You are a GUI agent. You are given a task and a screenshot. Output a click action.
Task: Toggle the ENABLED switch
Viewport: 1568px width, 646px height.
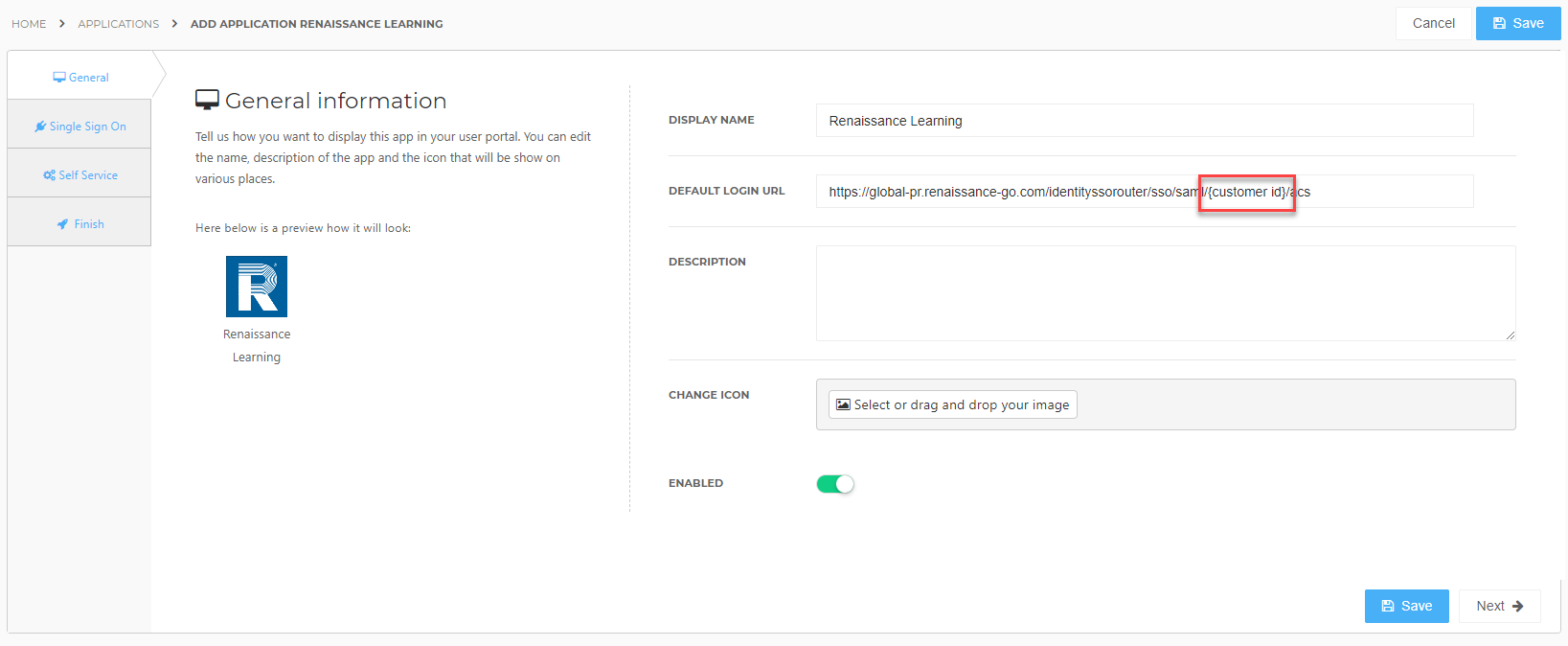tap(835, 484)
